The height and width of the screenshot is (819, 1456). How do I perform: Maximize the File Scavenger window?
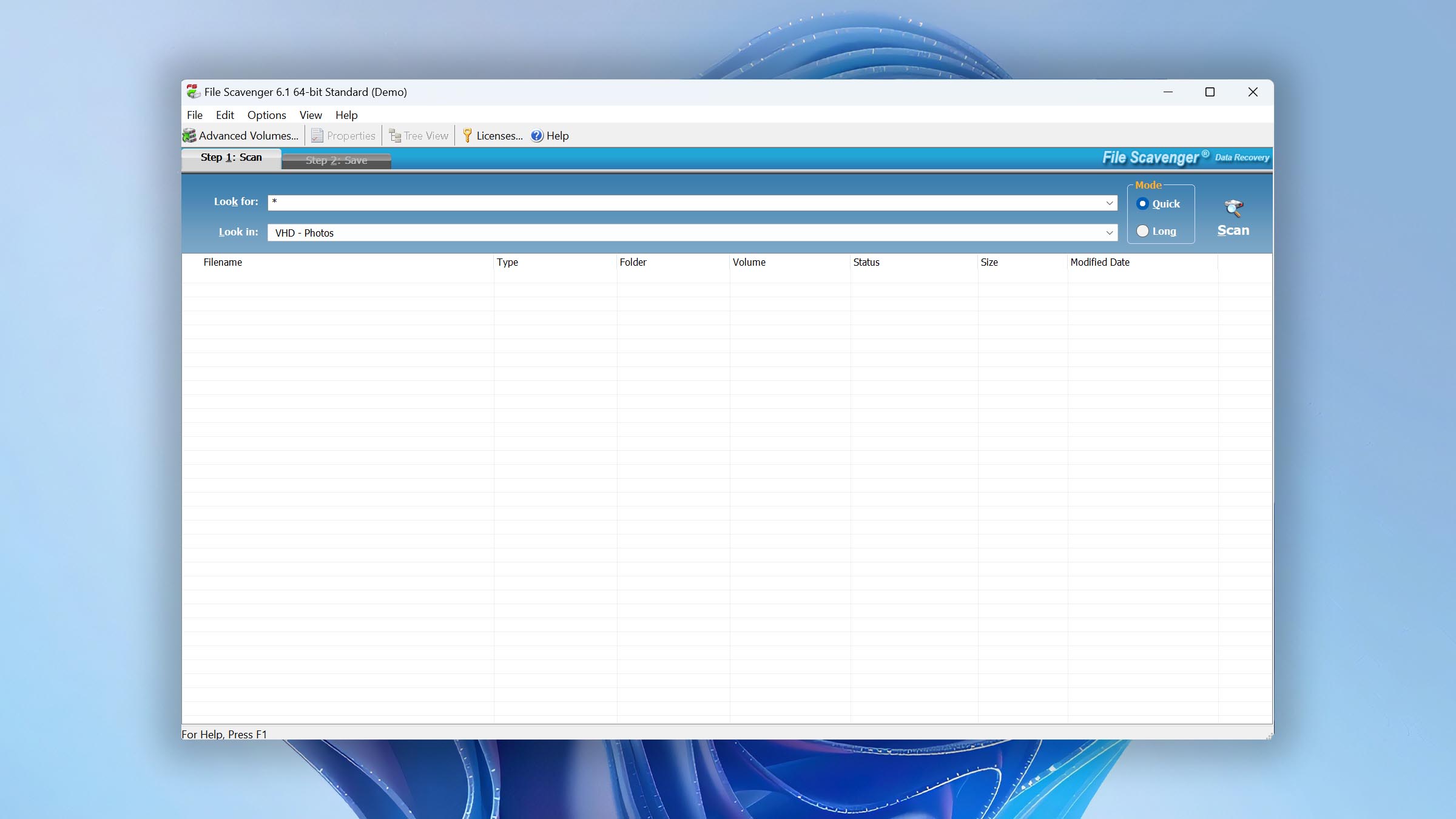pos(1210,92)
